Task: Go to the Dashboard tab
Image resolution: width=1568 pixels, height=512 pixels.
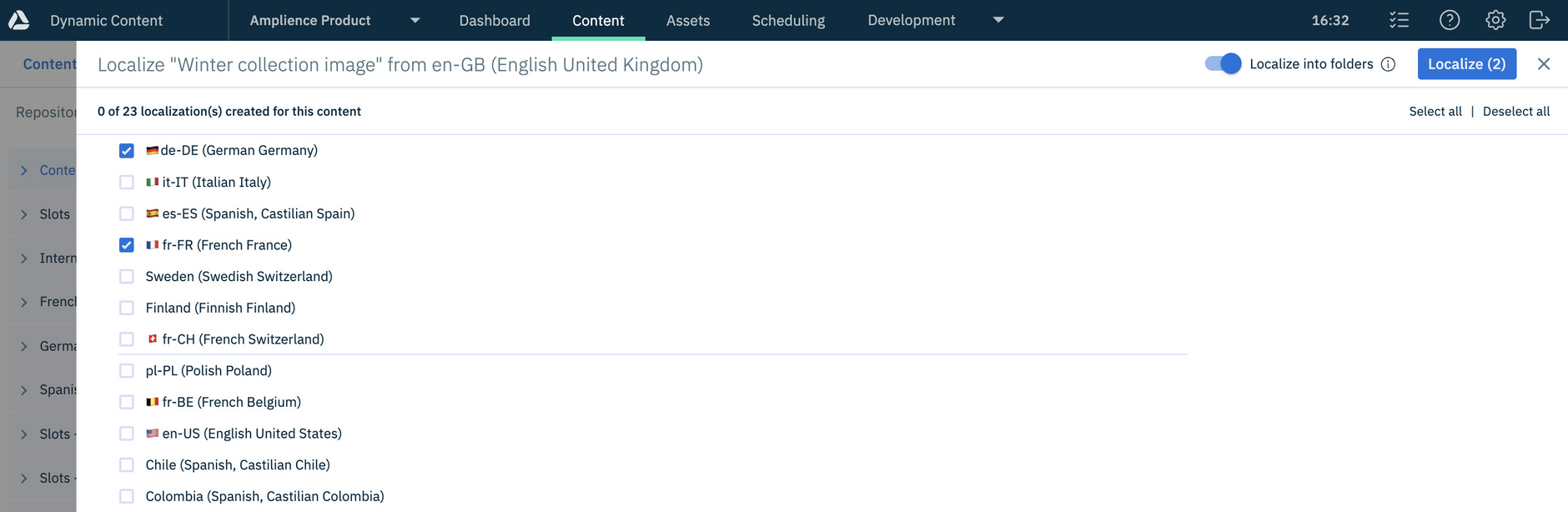Action: [x=495, y=21]
